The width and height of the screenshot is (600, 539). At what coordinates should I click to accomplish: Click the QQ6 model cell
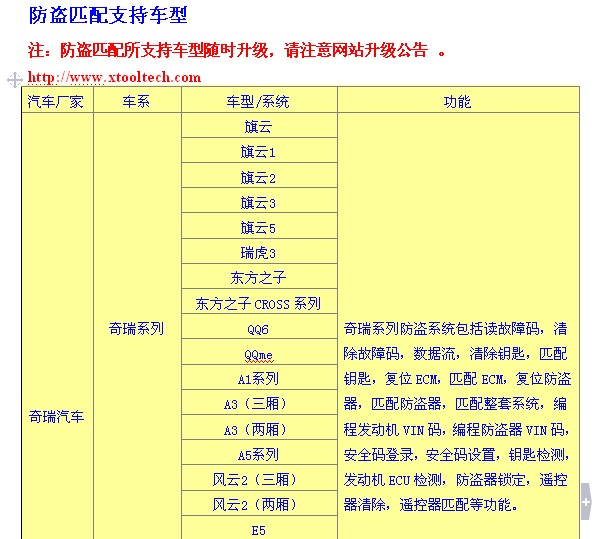pos(258,329)
